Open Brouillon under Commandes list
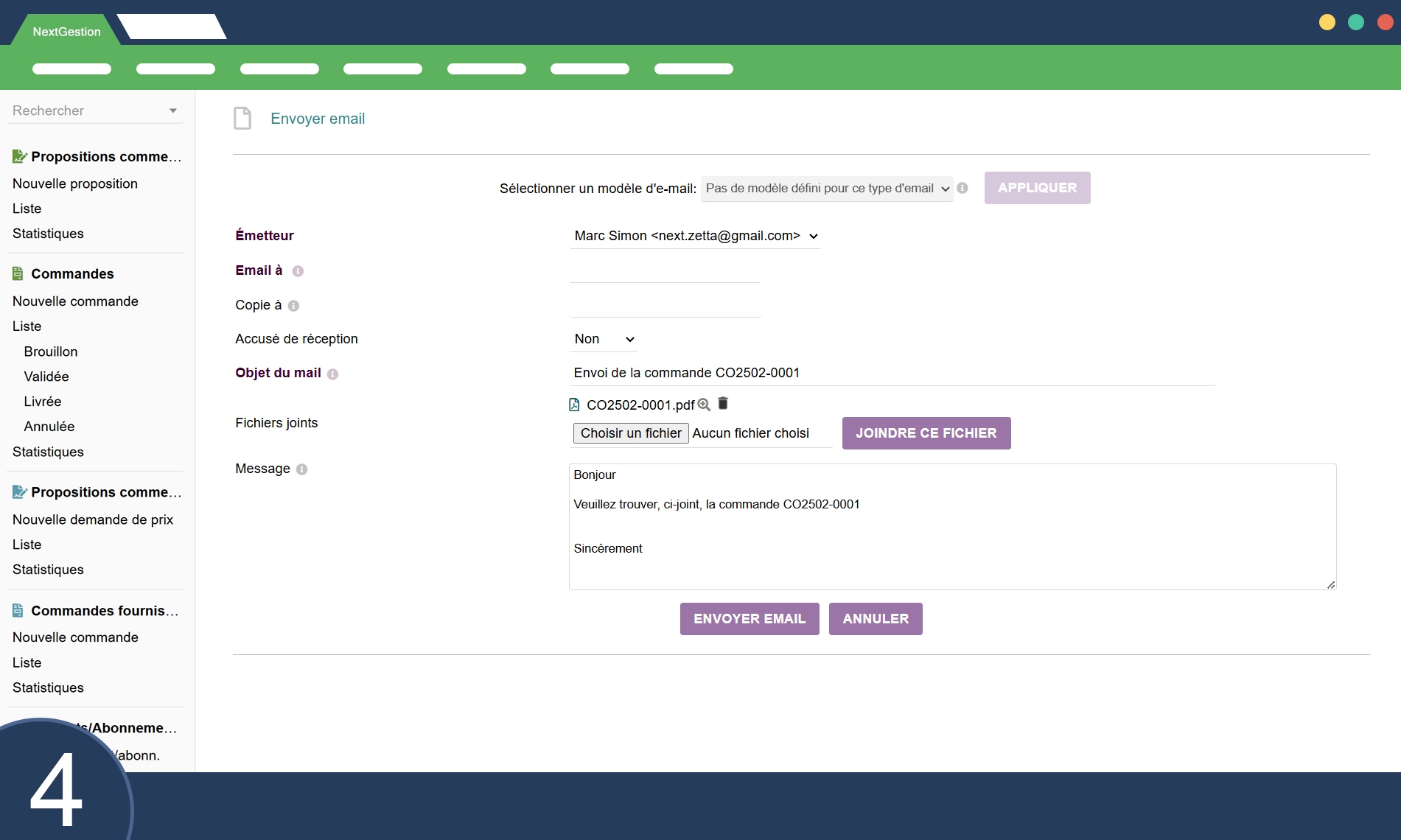The image size is (1401, 840). [x=51, y=351]
